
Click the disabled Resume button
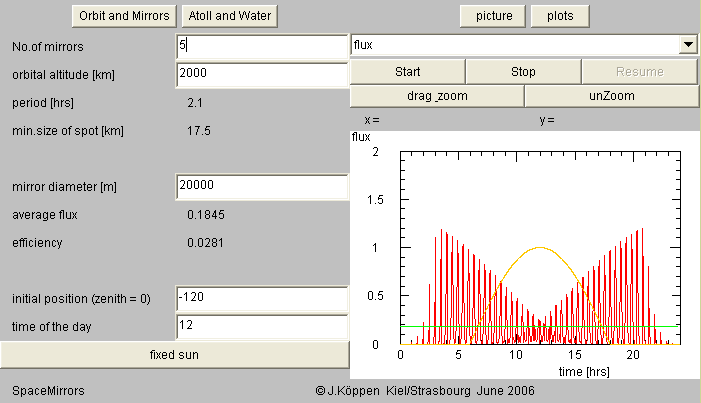[x=638, y=71]
